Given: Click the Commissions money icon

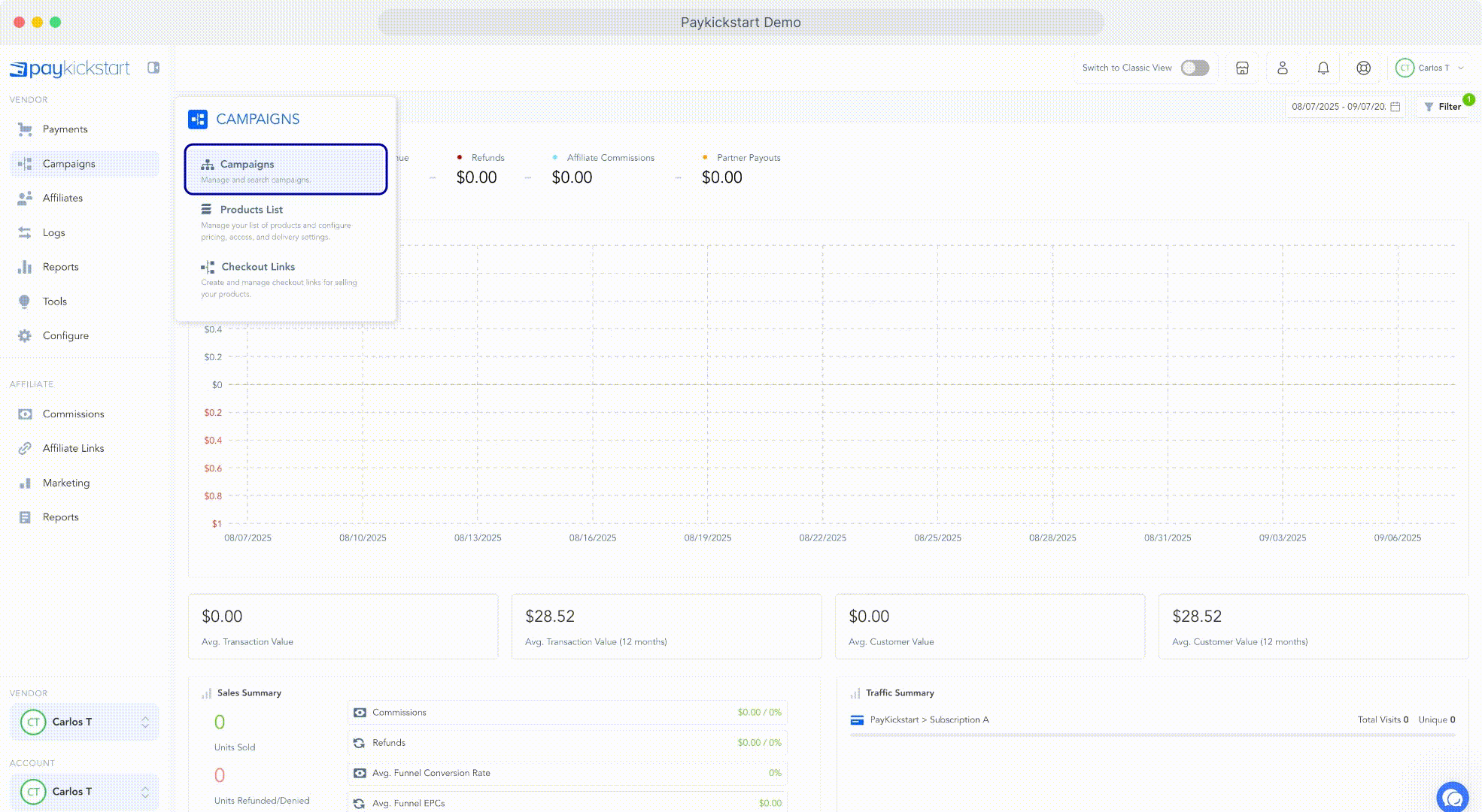Looking at the screenshot, I should (25, 414).
